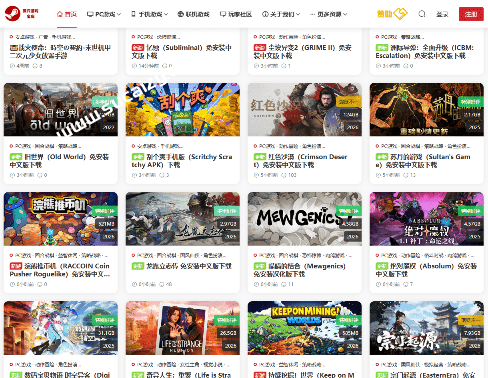Open the Life is Strange cover image

[183, 328]
